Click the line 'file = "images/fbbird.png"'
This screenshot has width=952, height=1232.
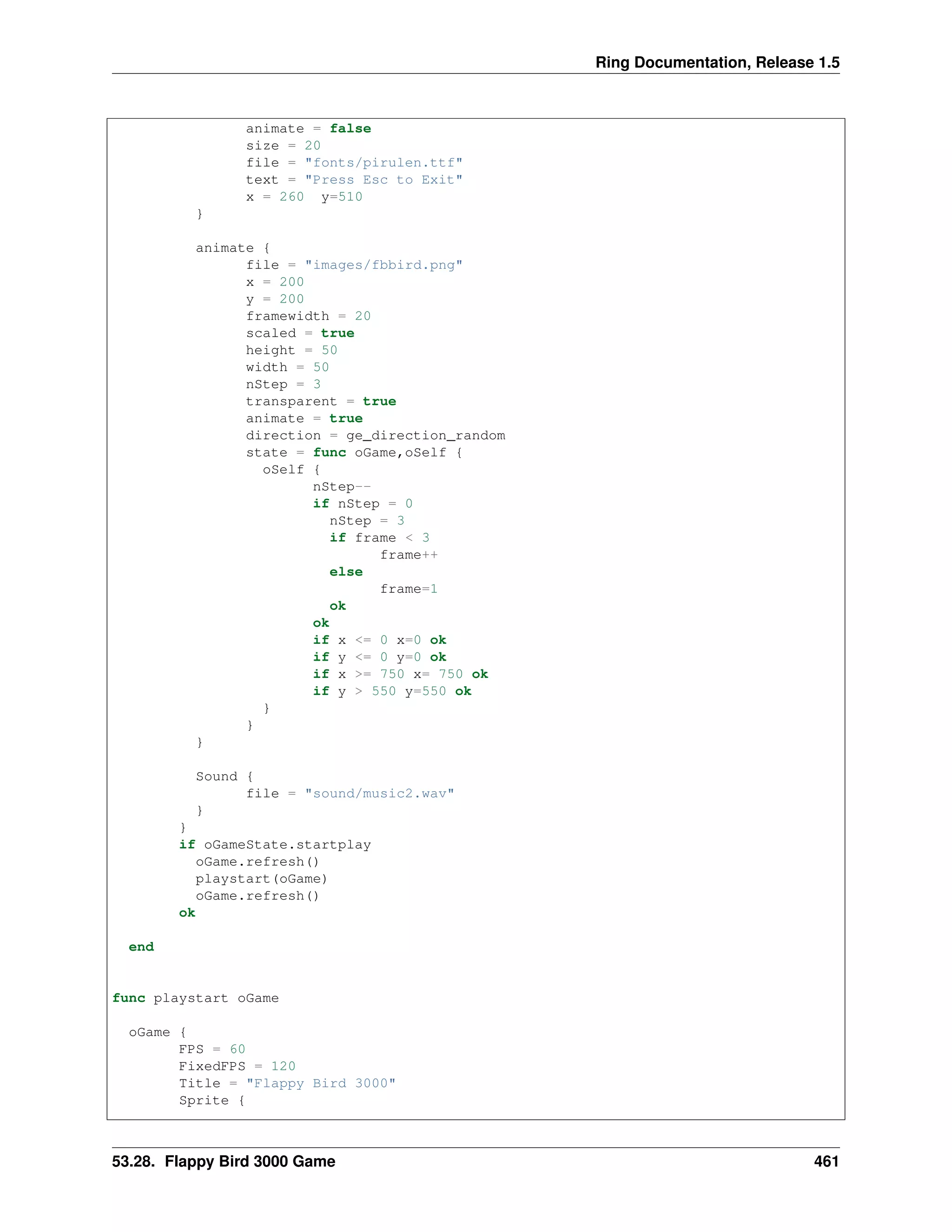click(354, 265)
